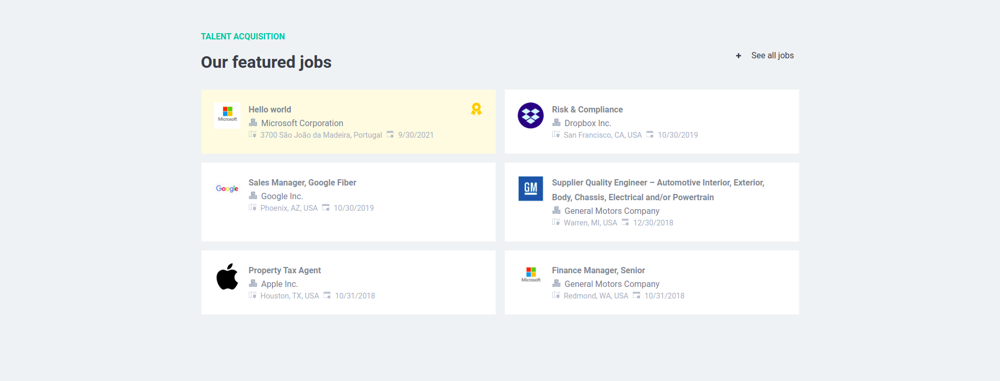Click the GM logo icon

[531, 188]
